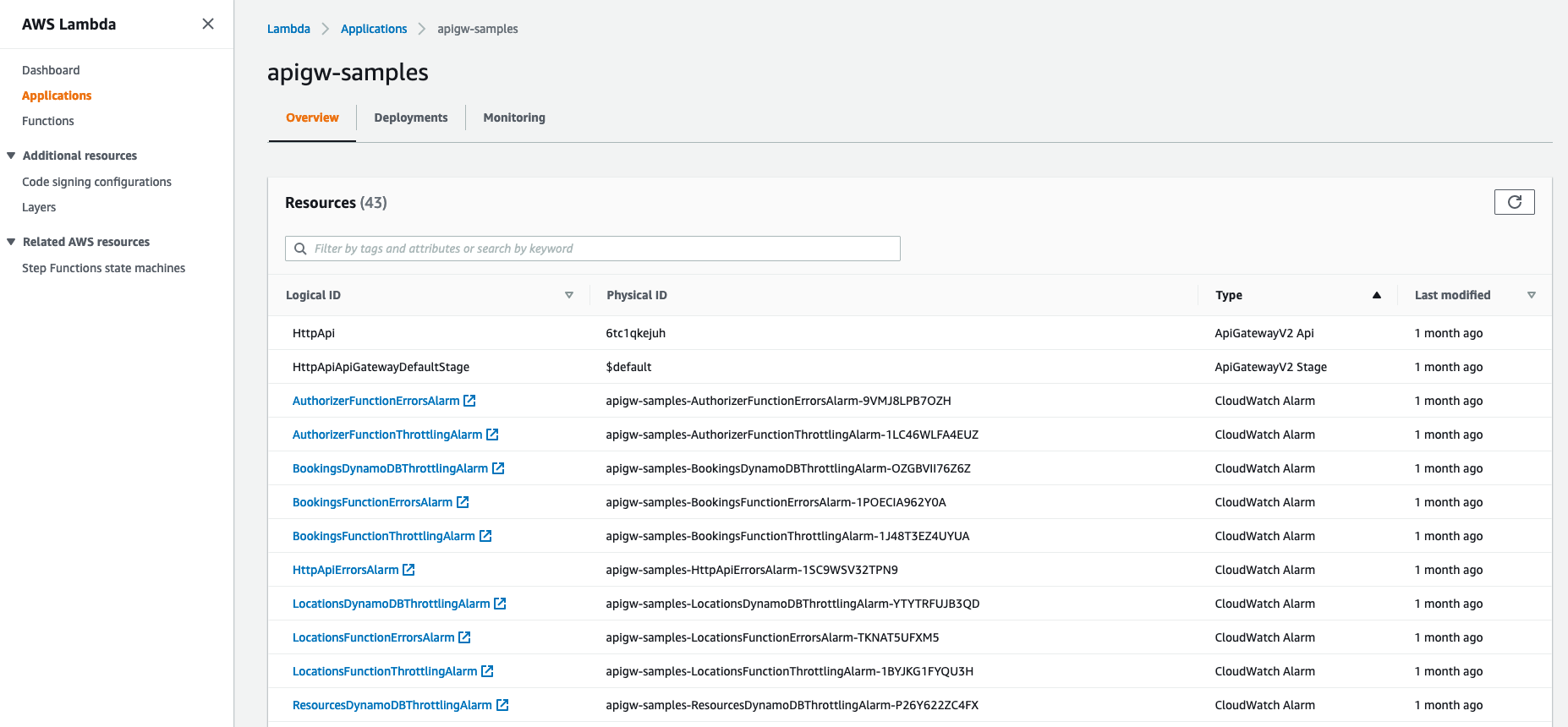Open LocationsFunctionErrorsAlarm resource link

click(373, 637)
